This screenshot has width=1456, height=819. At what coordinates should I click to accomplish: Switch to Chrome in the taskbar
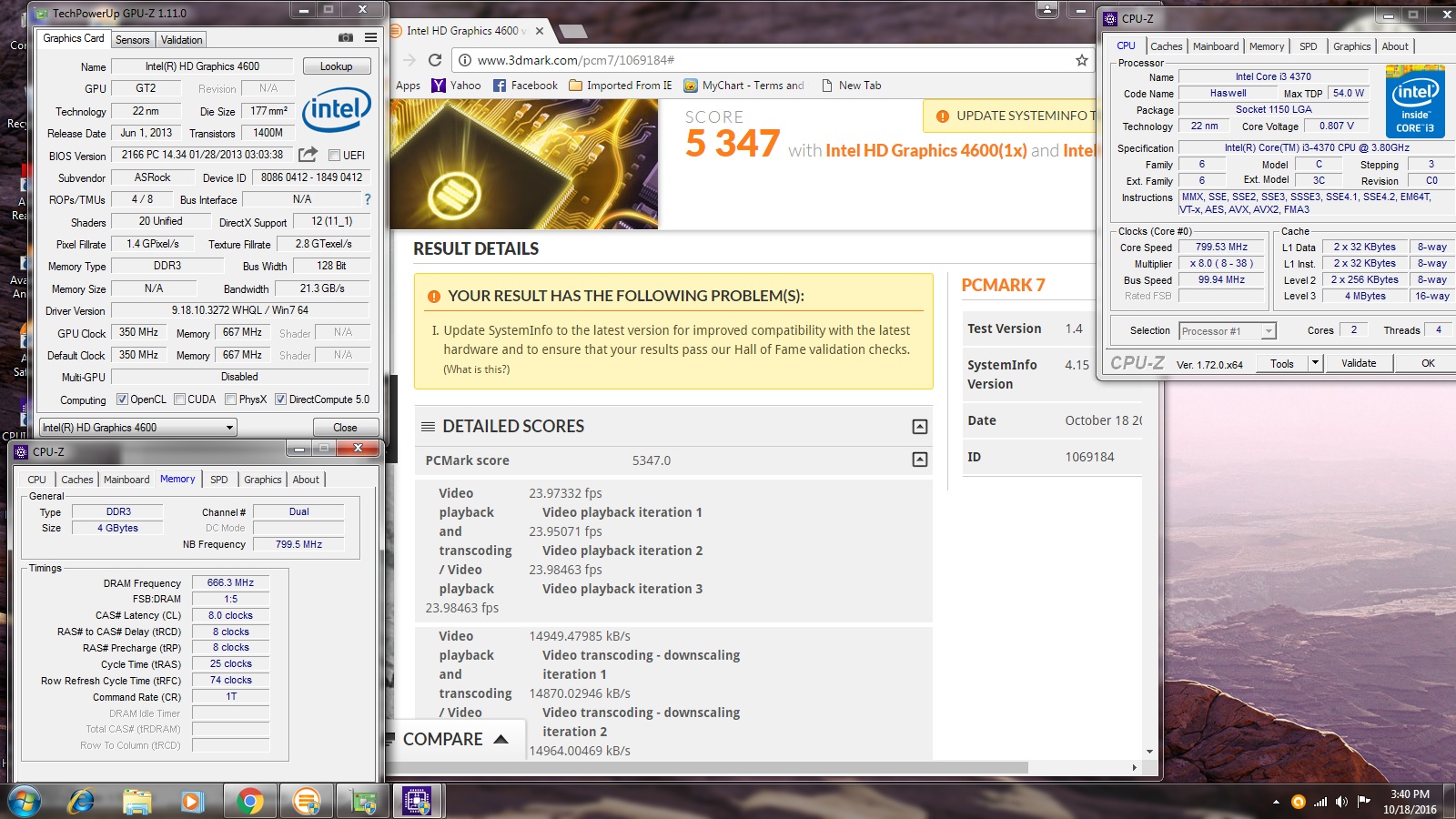(250, 801)
